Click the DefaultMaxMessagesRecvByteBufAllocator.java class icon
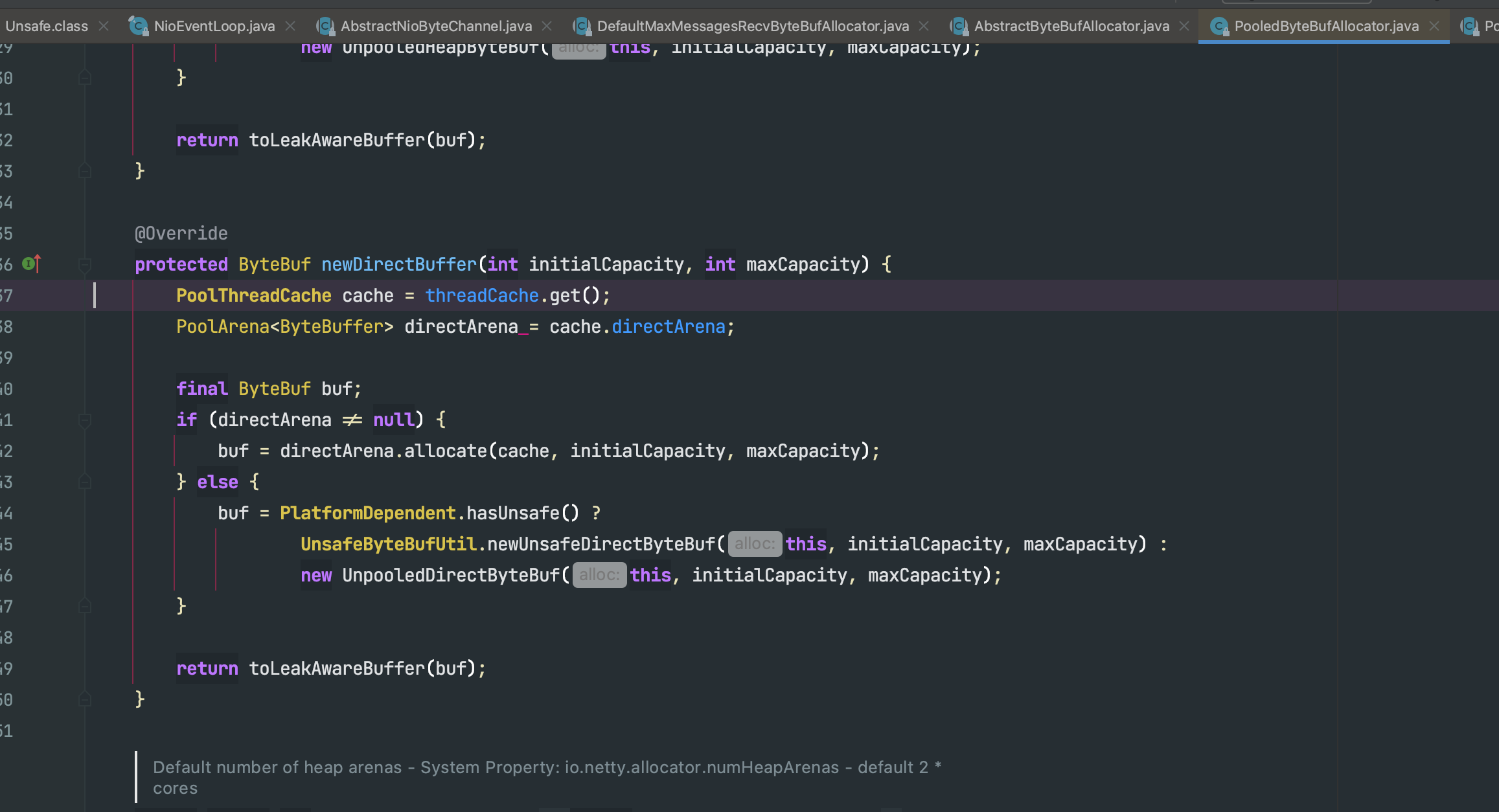 (581, 26)
